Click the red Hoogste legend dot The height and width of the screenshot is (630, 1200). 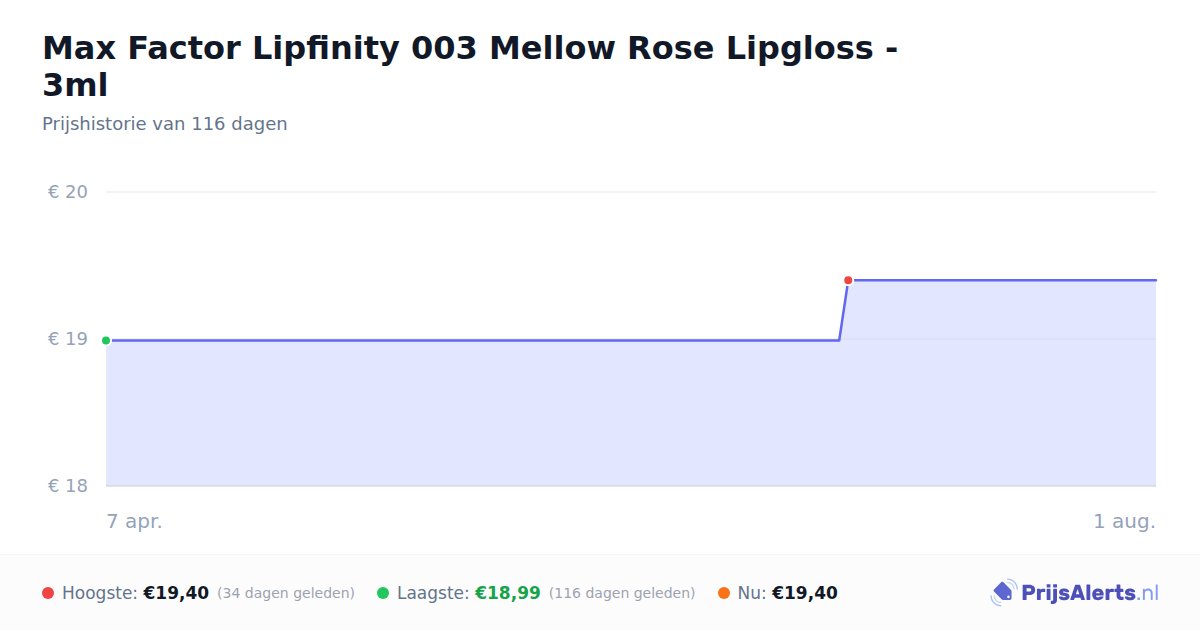pyautogui.click(x=48, y=593)
